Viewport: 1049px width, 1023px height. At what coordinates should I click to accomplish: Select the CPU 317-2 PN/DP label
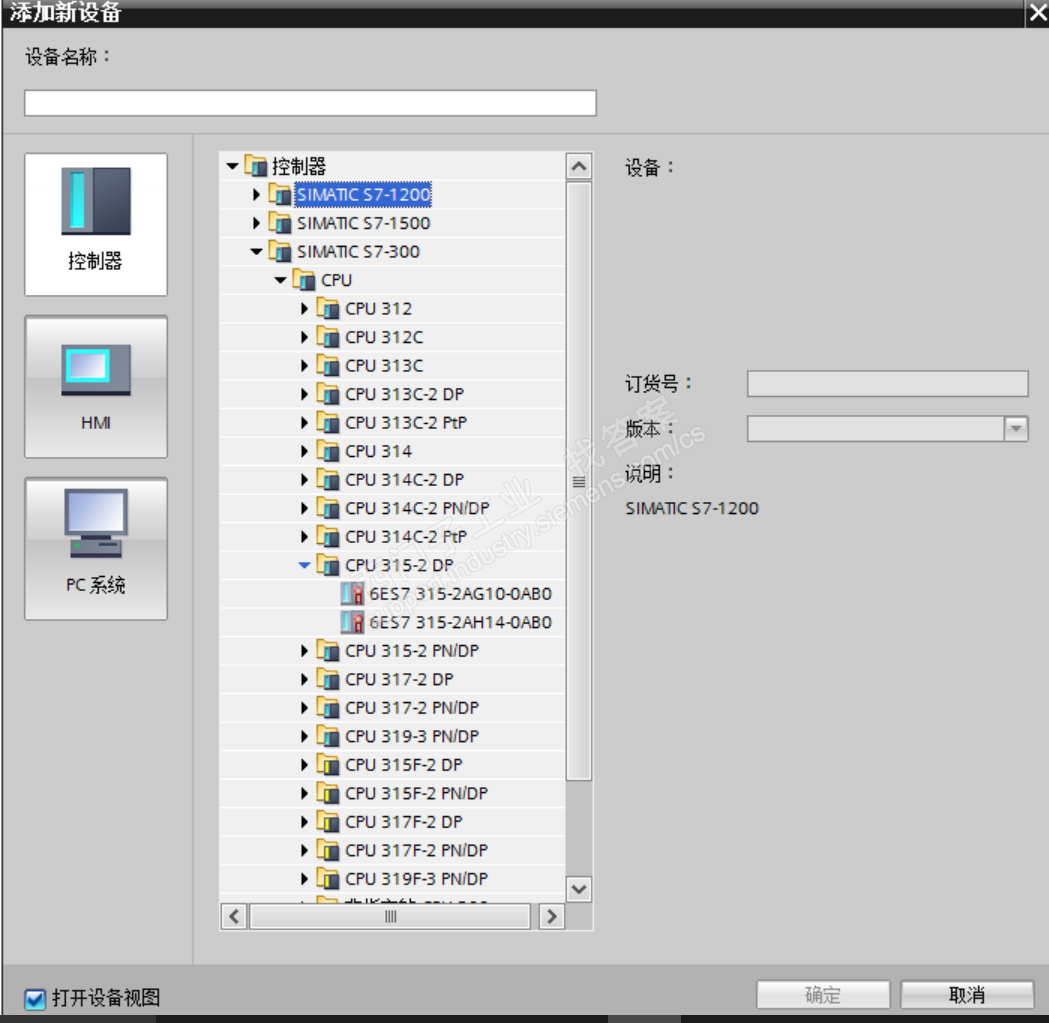tap(412, 708)
